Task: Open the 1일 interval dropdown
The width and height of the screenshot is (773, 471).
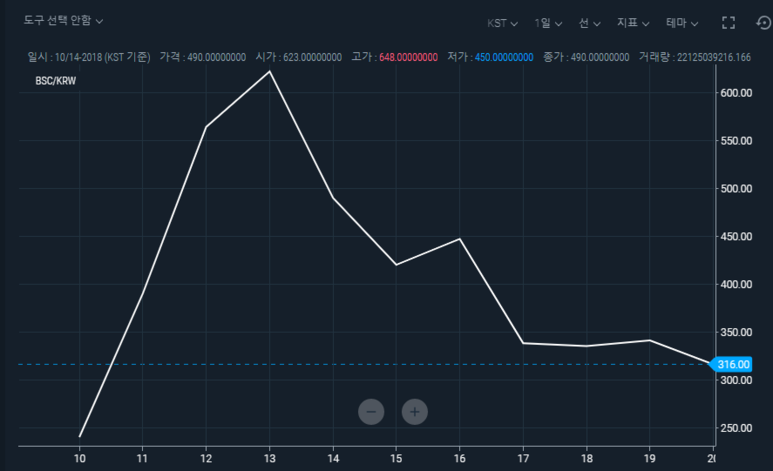Action: (x=548, y=23)
